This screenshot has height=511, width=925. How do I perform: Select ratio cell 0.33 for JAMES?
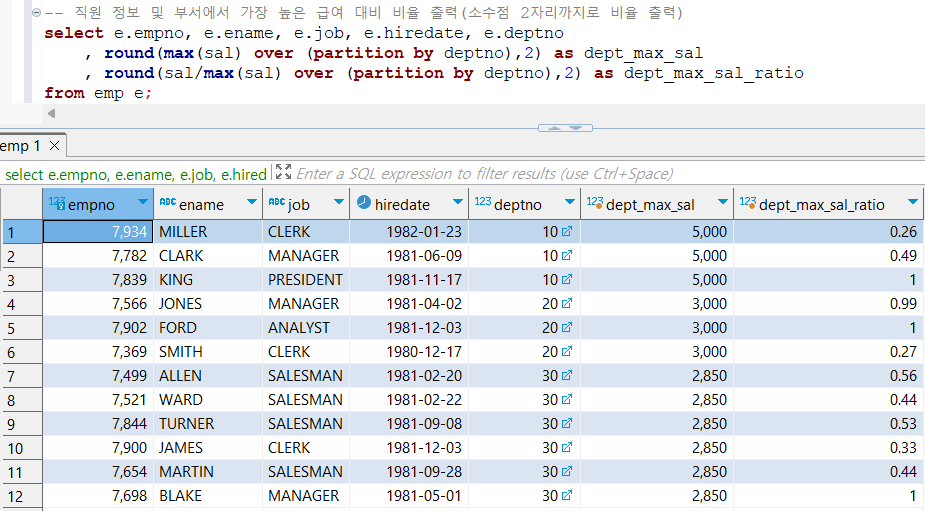click(828, 448)
